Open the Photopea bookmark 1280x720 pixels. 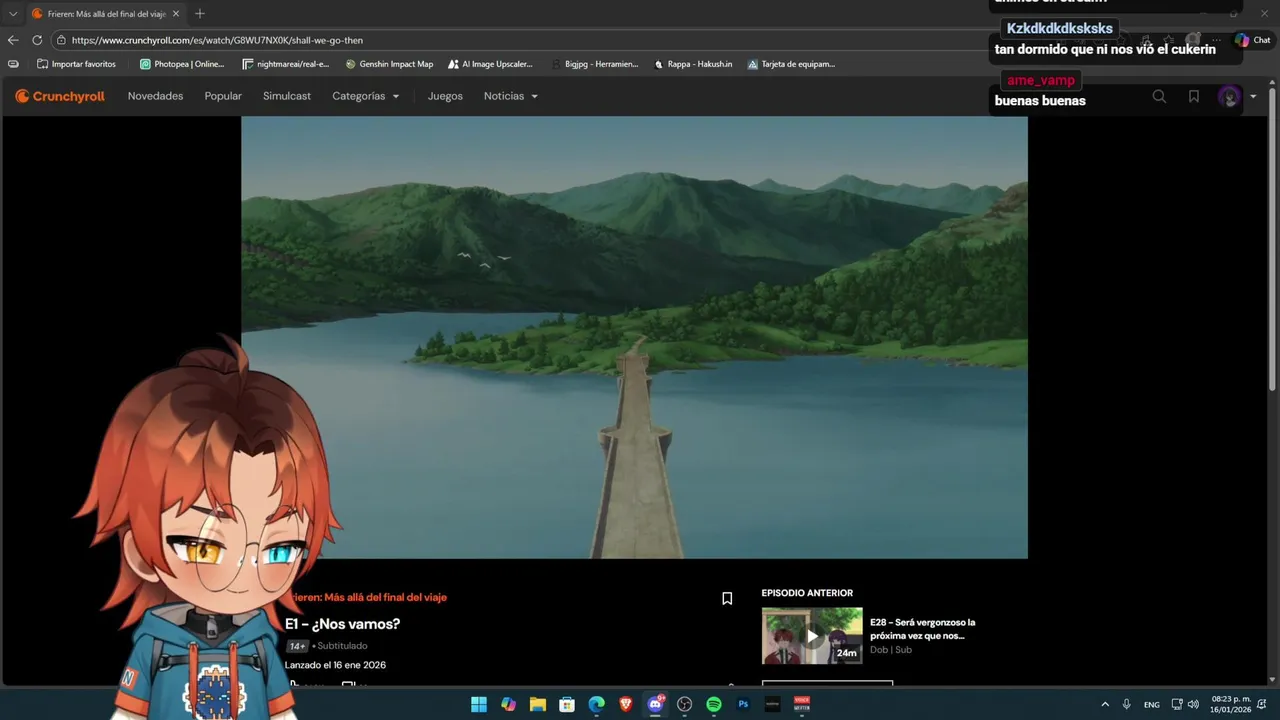click(182, 64)
